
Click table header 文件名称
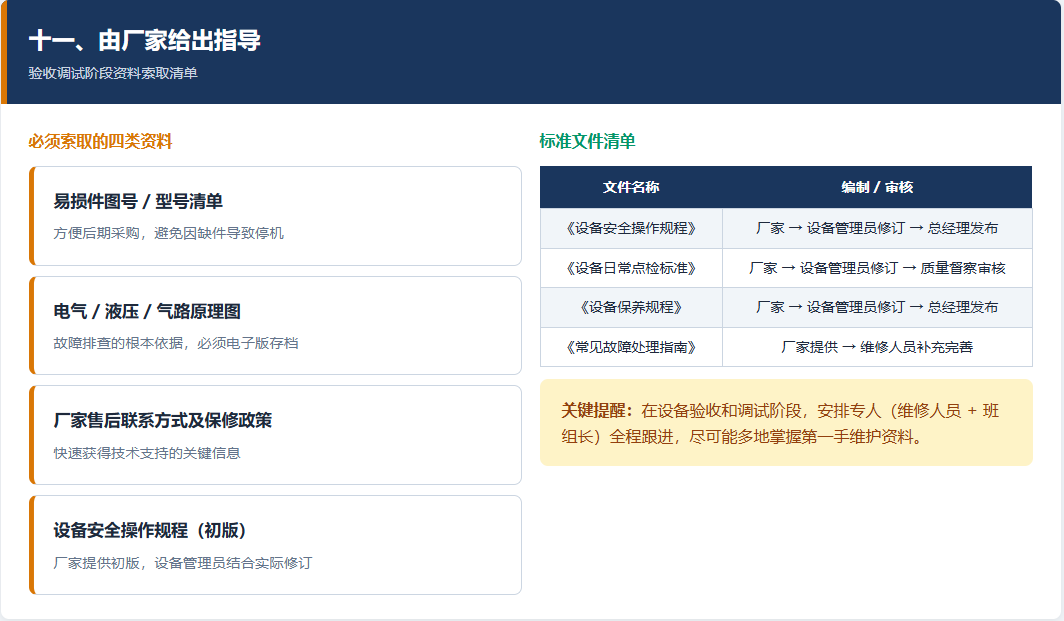(631, 187)
